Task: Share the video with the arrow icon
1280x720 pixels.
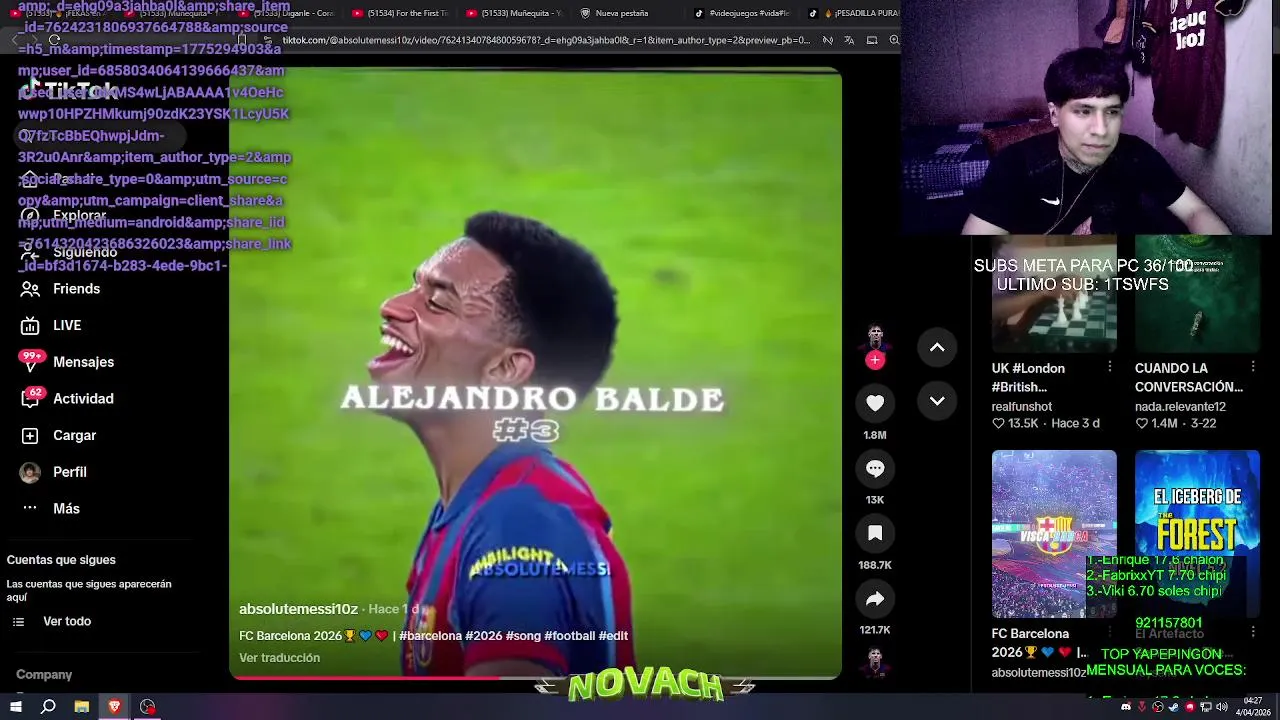Action: click(x=875, y=598)
